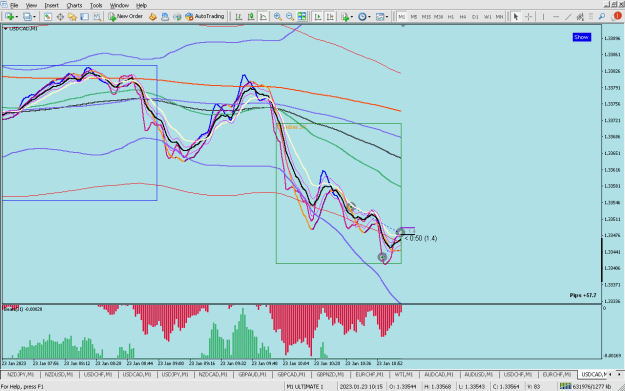Viewport: 625px width, 391px height.
Task: Tile chart windows with the grid icon
Action: (302, 17)
